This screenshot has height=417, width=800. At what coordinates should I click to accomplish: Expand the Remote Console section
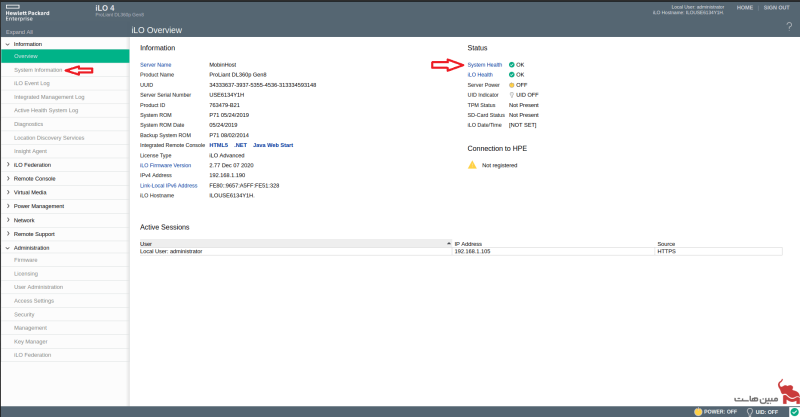coord(8,179)
